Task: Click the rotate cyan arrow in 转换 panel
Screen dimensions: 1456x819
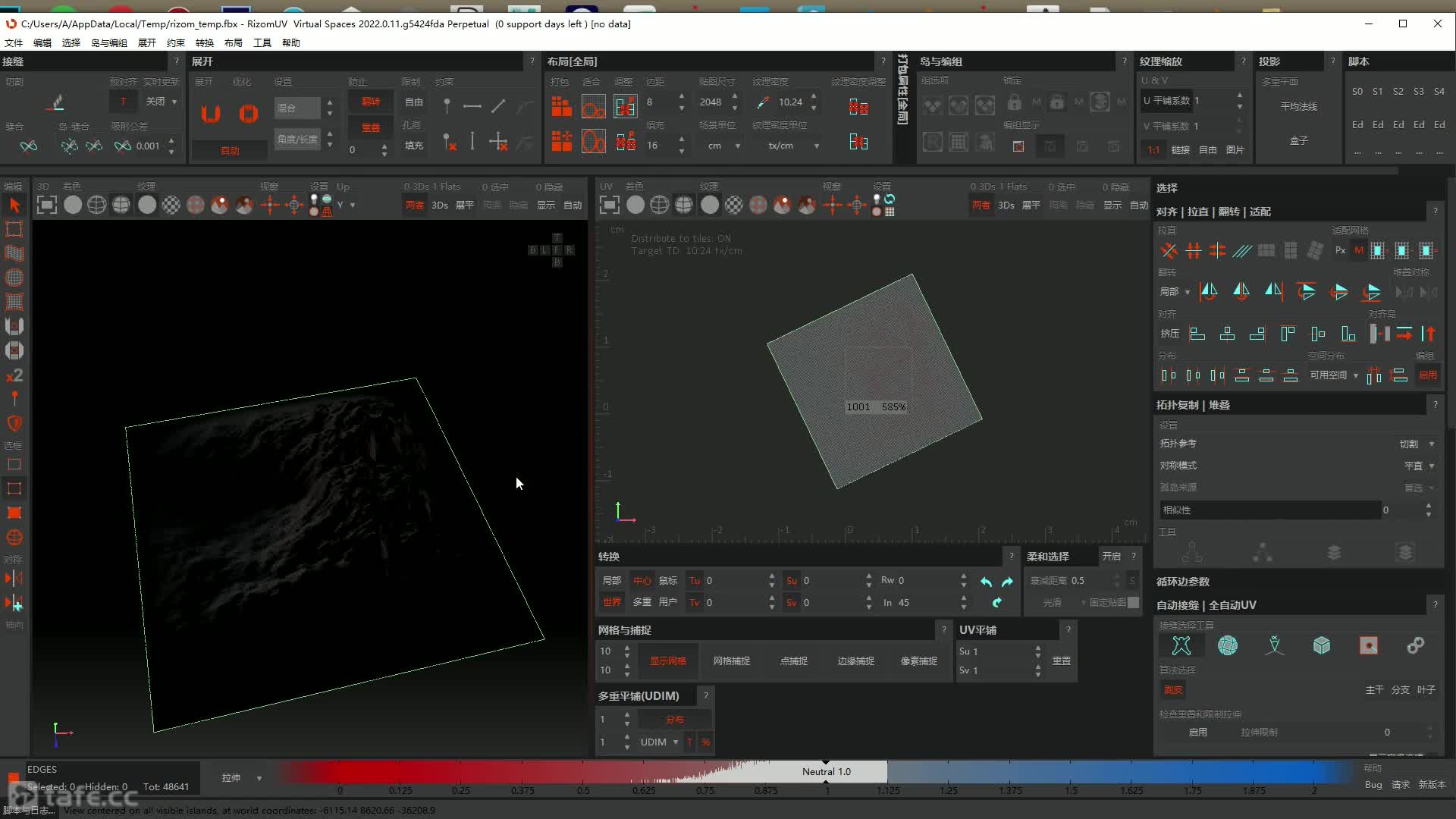Action: coord(996,602)
